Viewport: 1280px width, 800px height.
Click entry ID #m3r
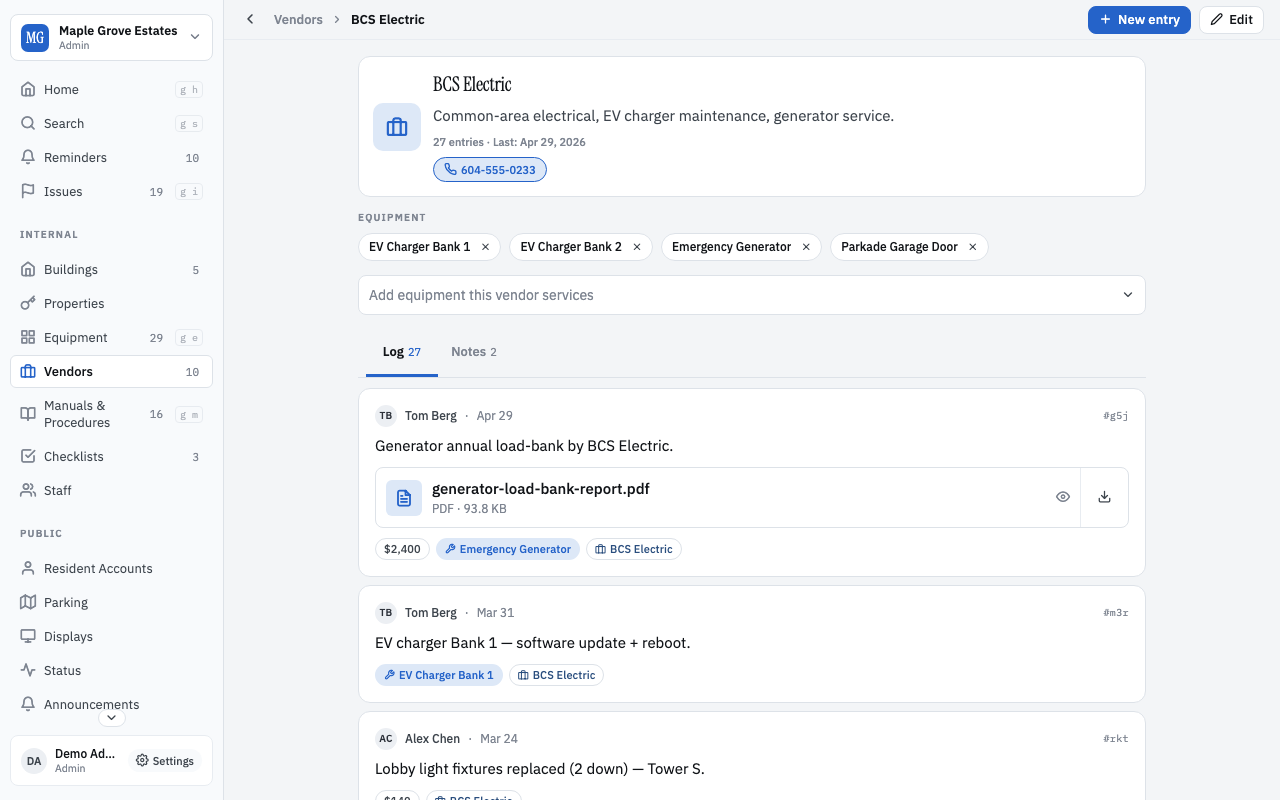click(x=1115, y=613)
